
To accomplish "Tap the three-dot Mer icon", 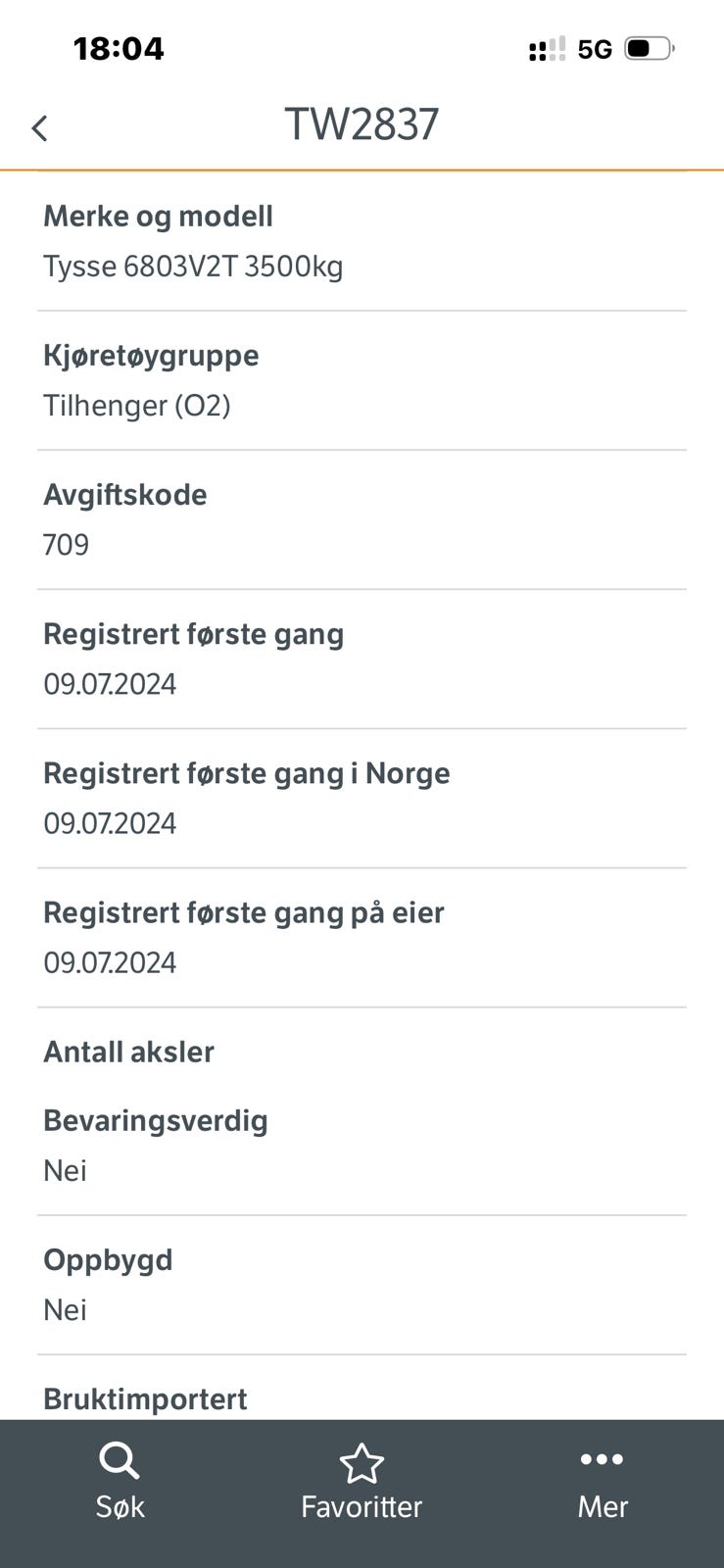I will coord(602,1459).
